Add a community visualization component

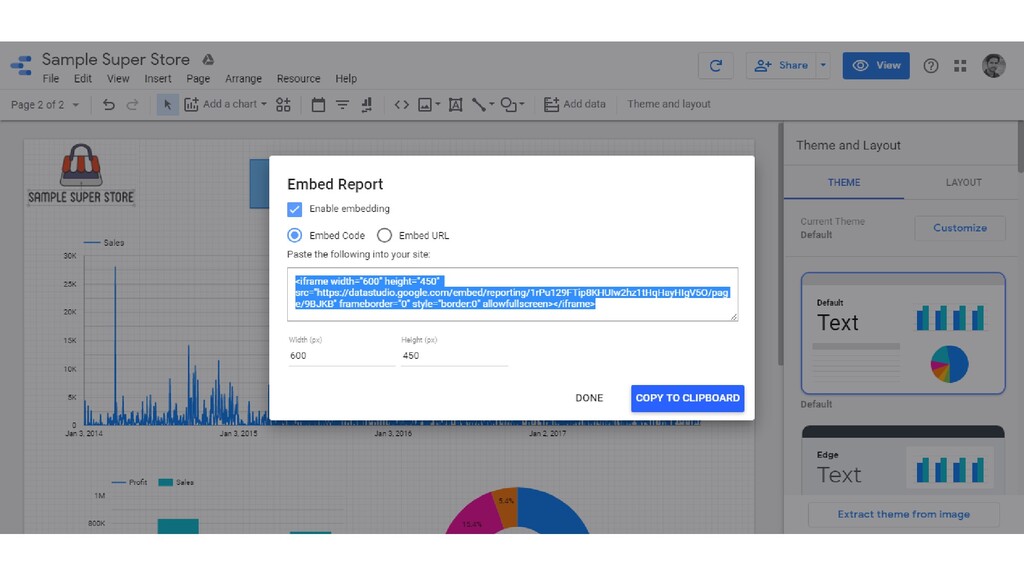coord(283,104)
